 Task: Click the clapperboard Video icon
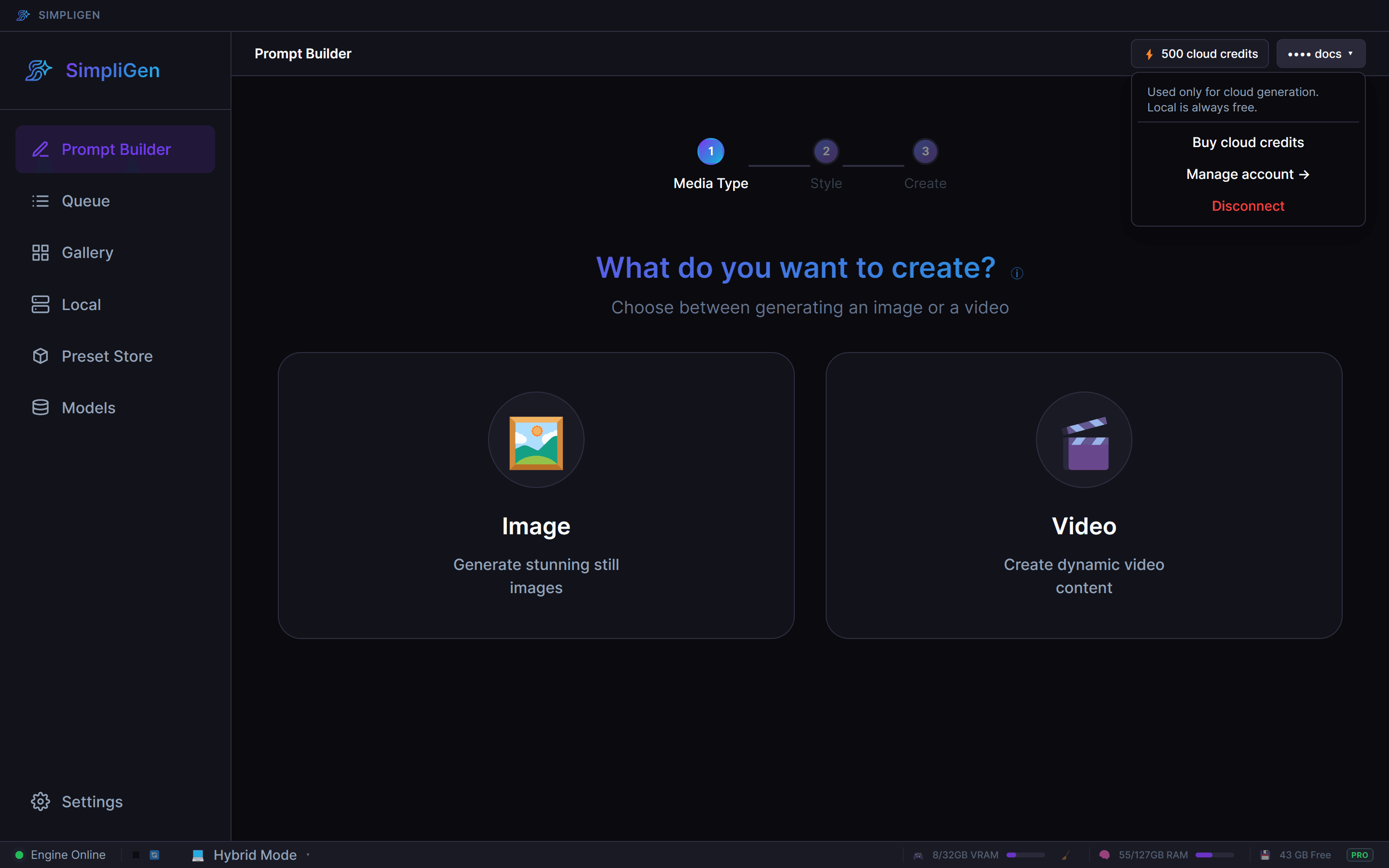coord(1085,443)
